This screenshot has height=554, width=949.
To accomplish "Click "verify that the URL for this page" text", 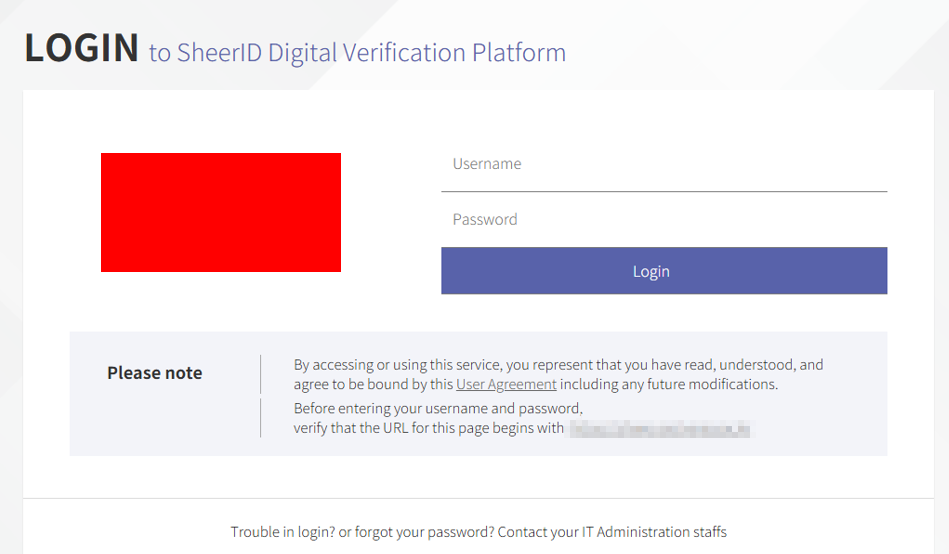I will coord(429,429).
